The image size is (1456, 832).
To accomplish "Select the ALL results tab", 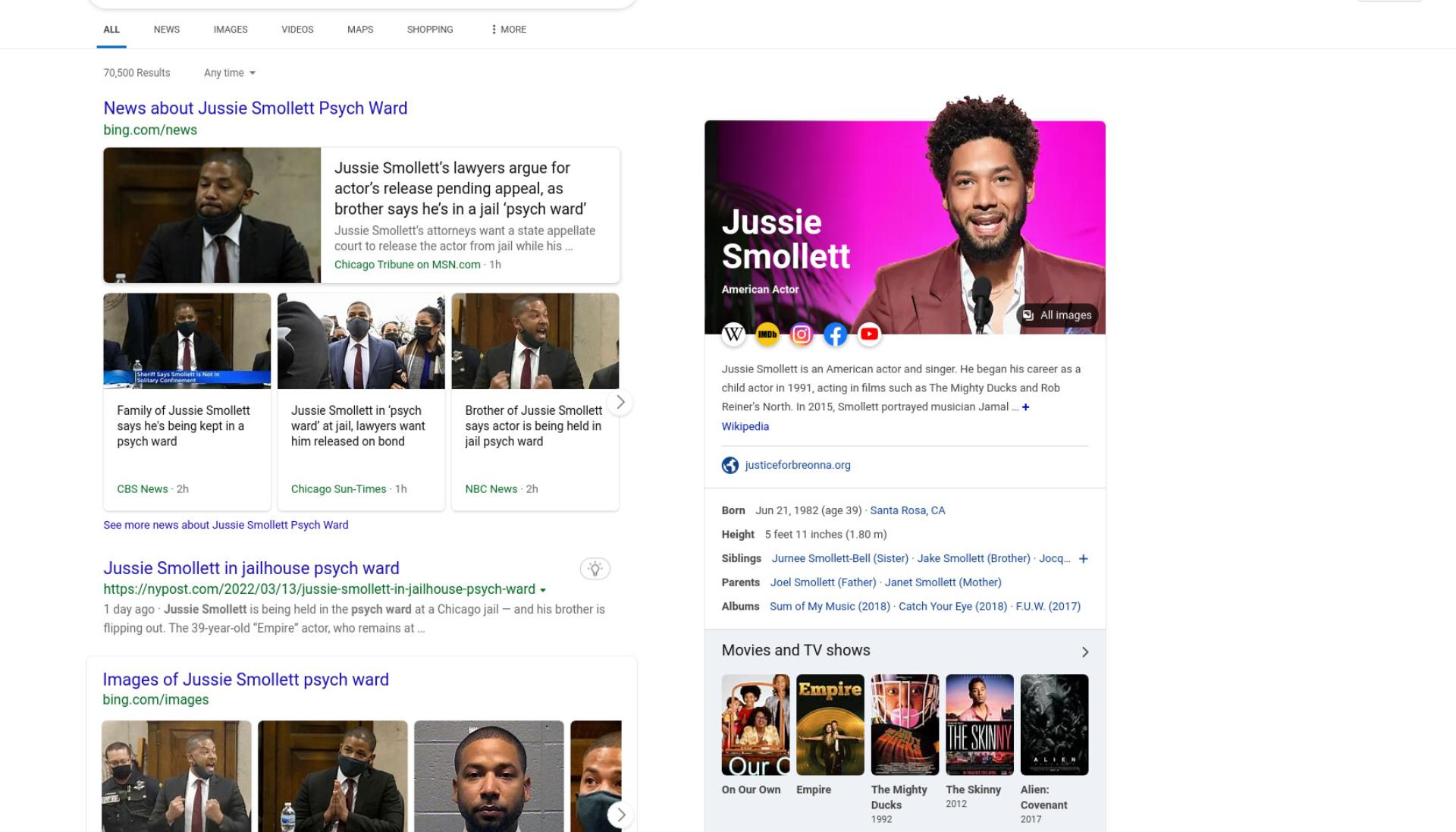I will 111,30.
